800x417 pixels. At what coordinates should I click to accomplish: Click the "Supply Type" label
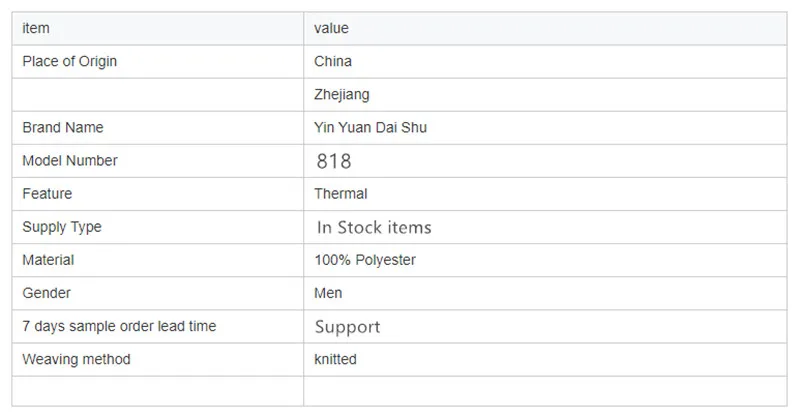click(62, 227)
